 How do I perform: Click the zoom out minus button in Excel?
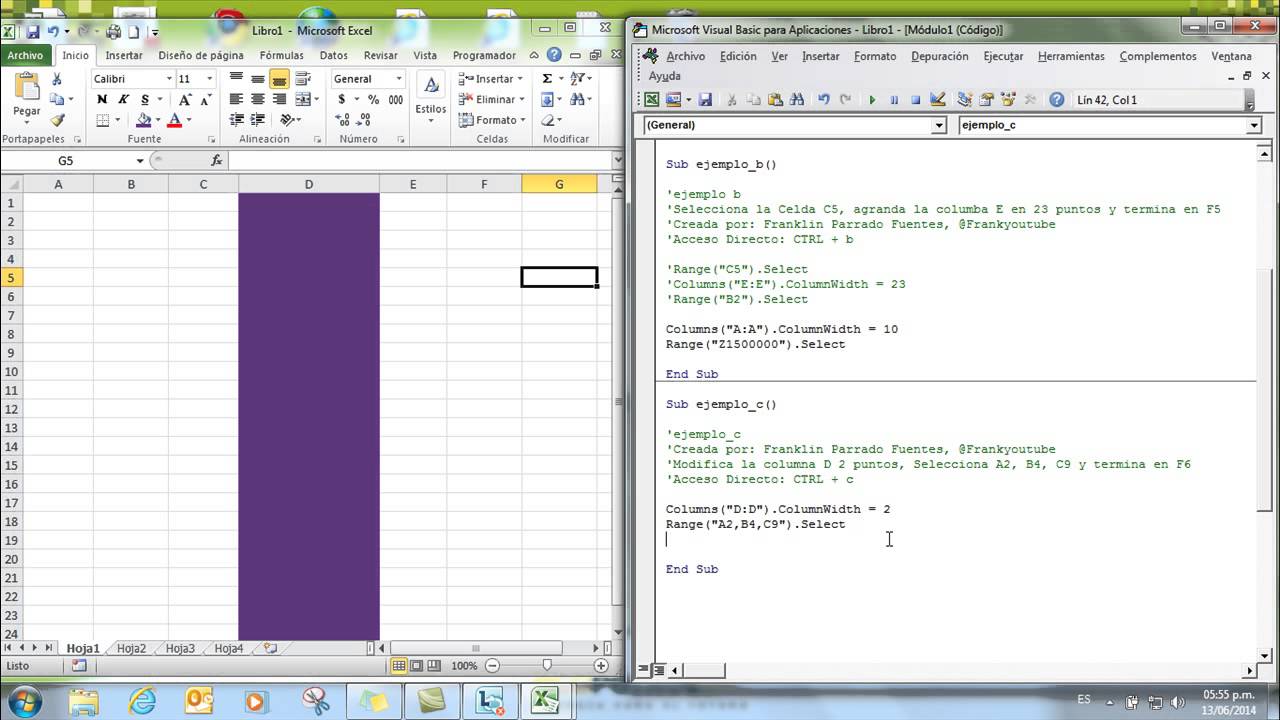491,666
